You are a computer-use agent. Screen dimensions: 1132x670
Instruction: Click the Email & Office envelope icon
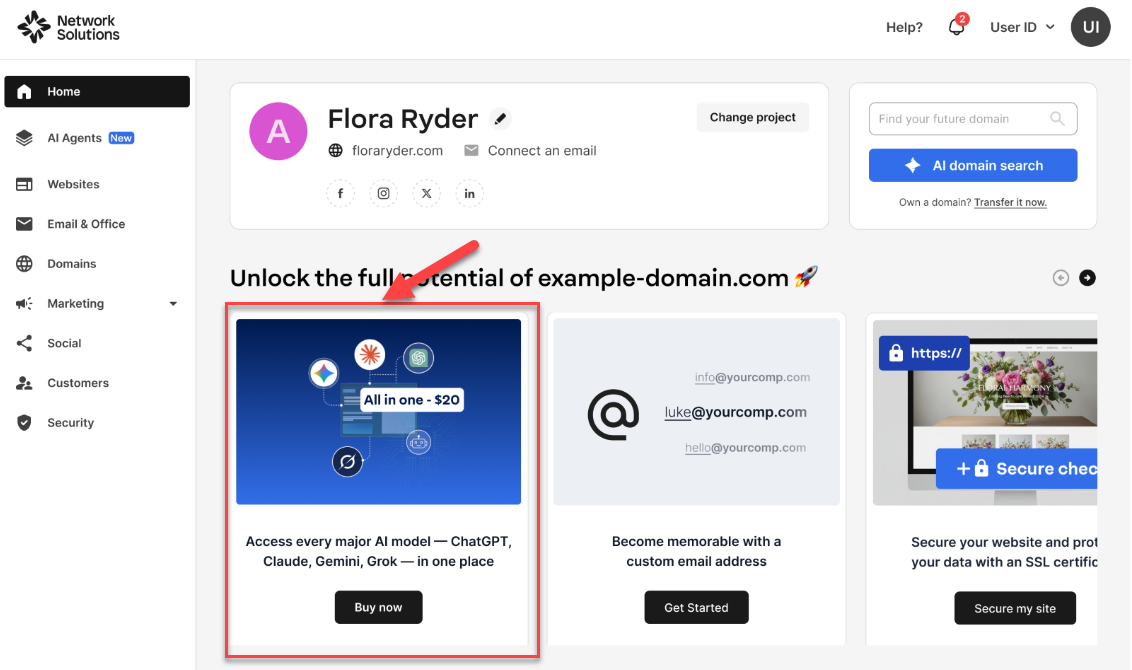point(25,224)
